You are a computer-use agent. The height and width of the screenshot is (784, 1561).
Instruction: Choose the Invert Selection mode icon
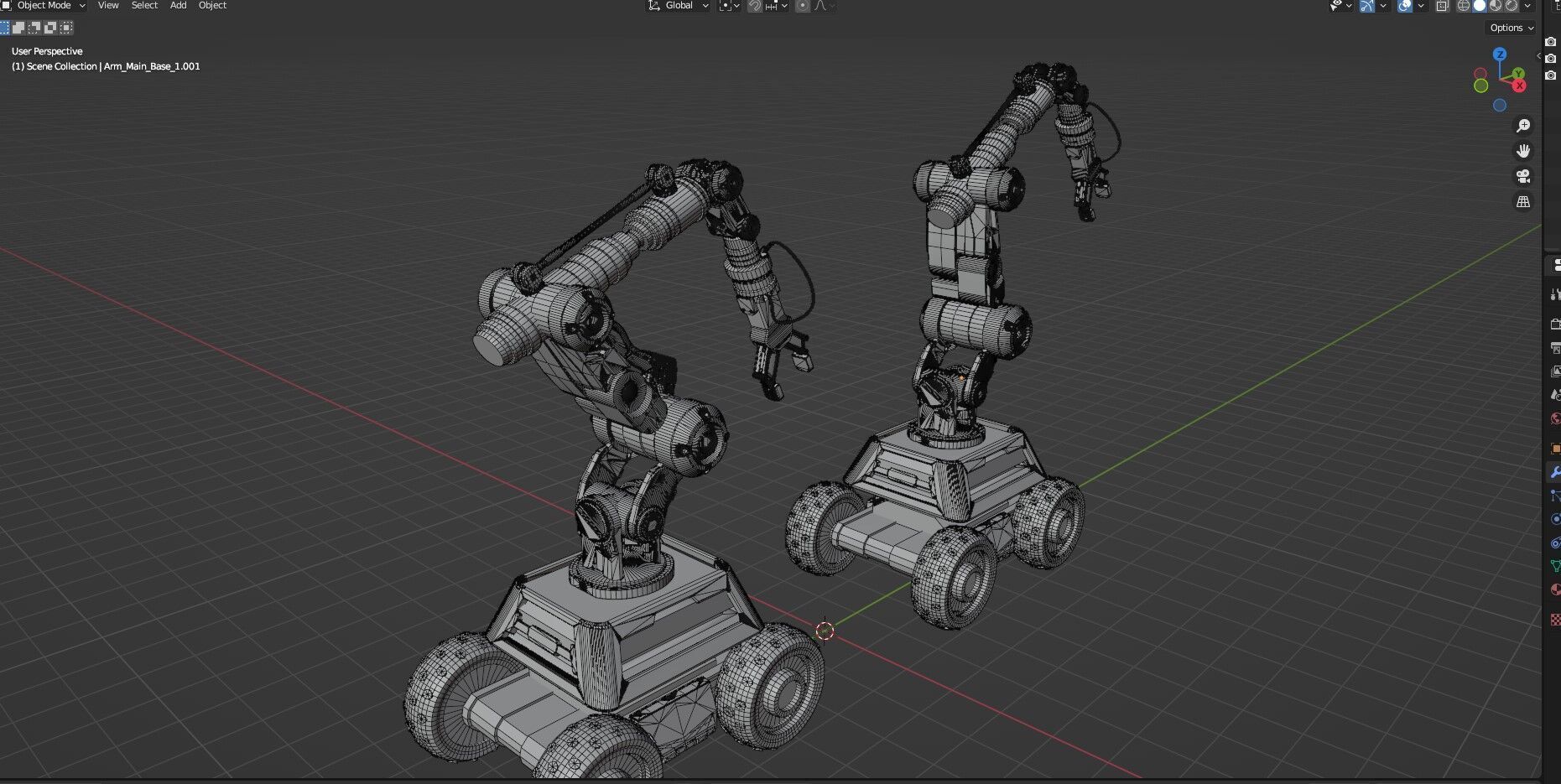point(50,28)
